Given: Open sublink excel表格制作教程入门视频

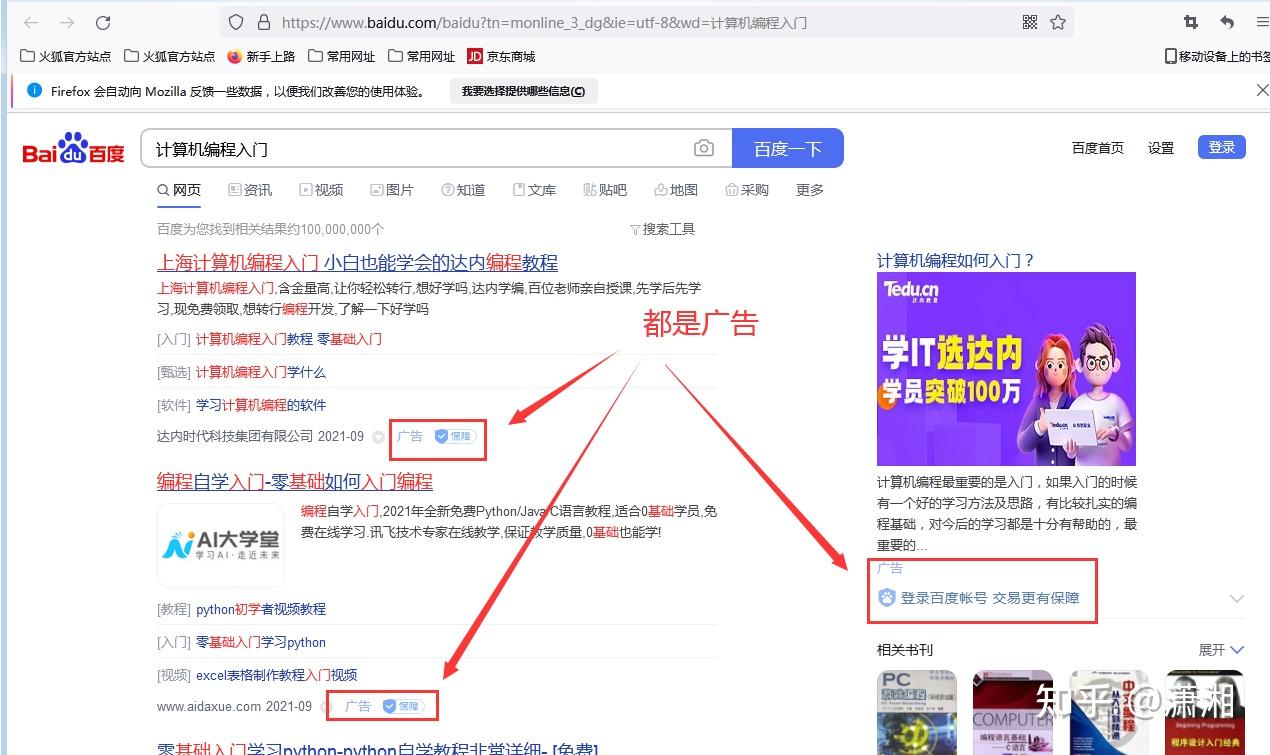Looking at the screenshot, I should point(277,675).
